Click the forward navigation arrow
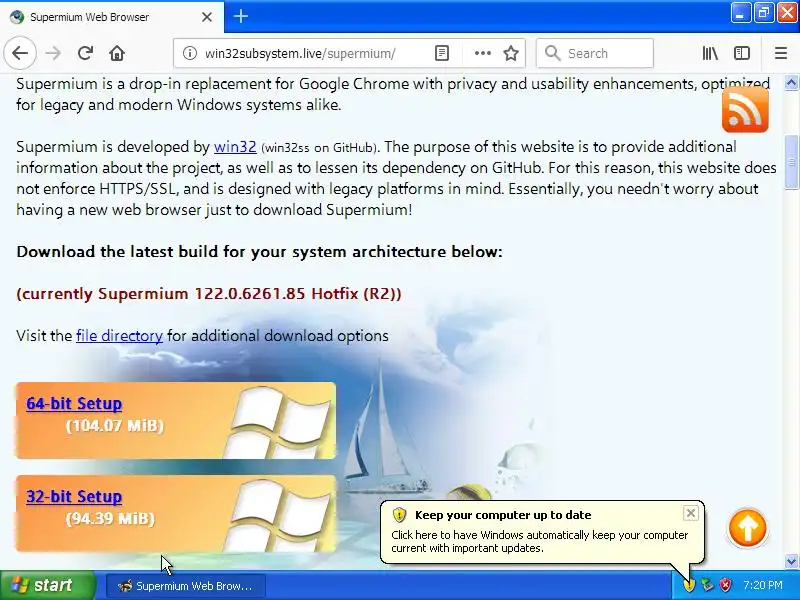The width and height of the screenshot is (800, 600). (53, 53)
